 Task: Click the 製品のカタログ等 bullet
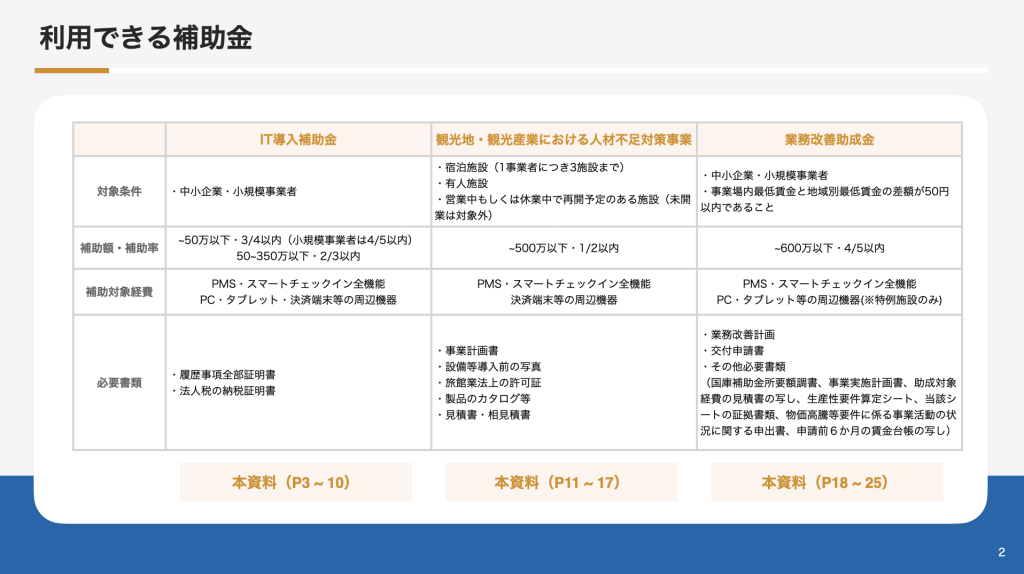tap(483, 398)
